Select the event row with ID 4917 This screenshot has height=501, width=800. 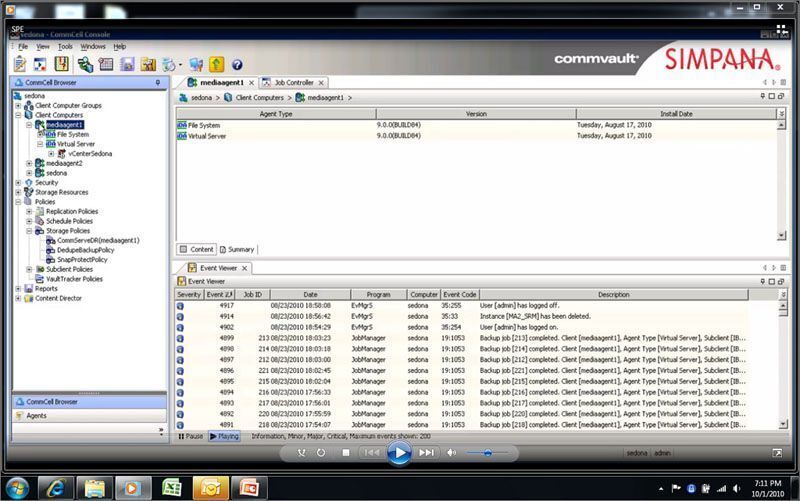pyautogui.click(x=461, y=306)
